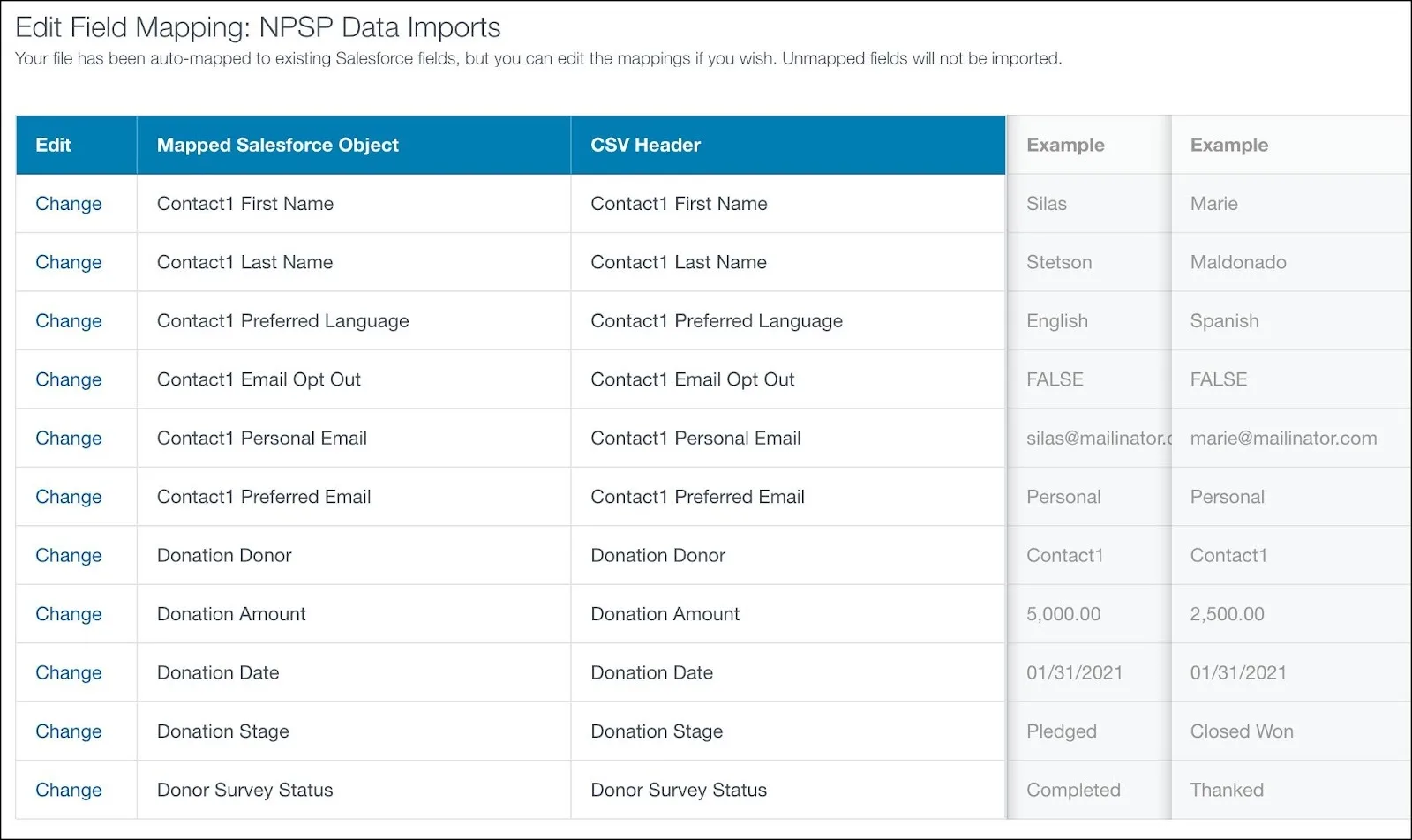This screenshot has width=1412, height=840.
Task: Click Change link for Contact1 First Name
Action: 68,204
